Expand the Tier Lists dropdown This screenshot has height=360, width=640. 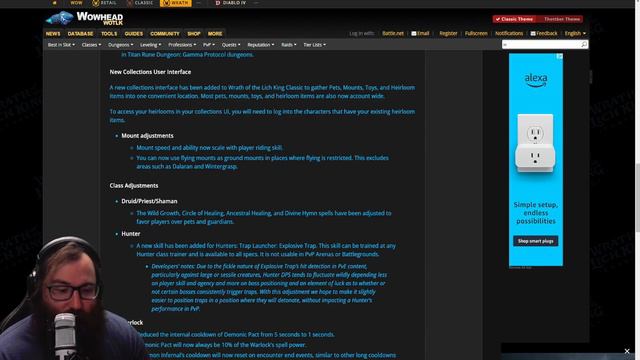click(x=314, y=45)
